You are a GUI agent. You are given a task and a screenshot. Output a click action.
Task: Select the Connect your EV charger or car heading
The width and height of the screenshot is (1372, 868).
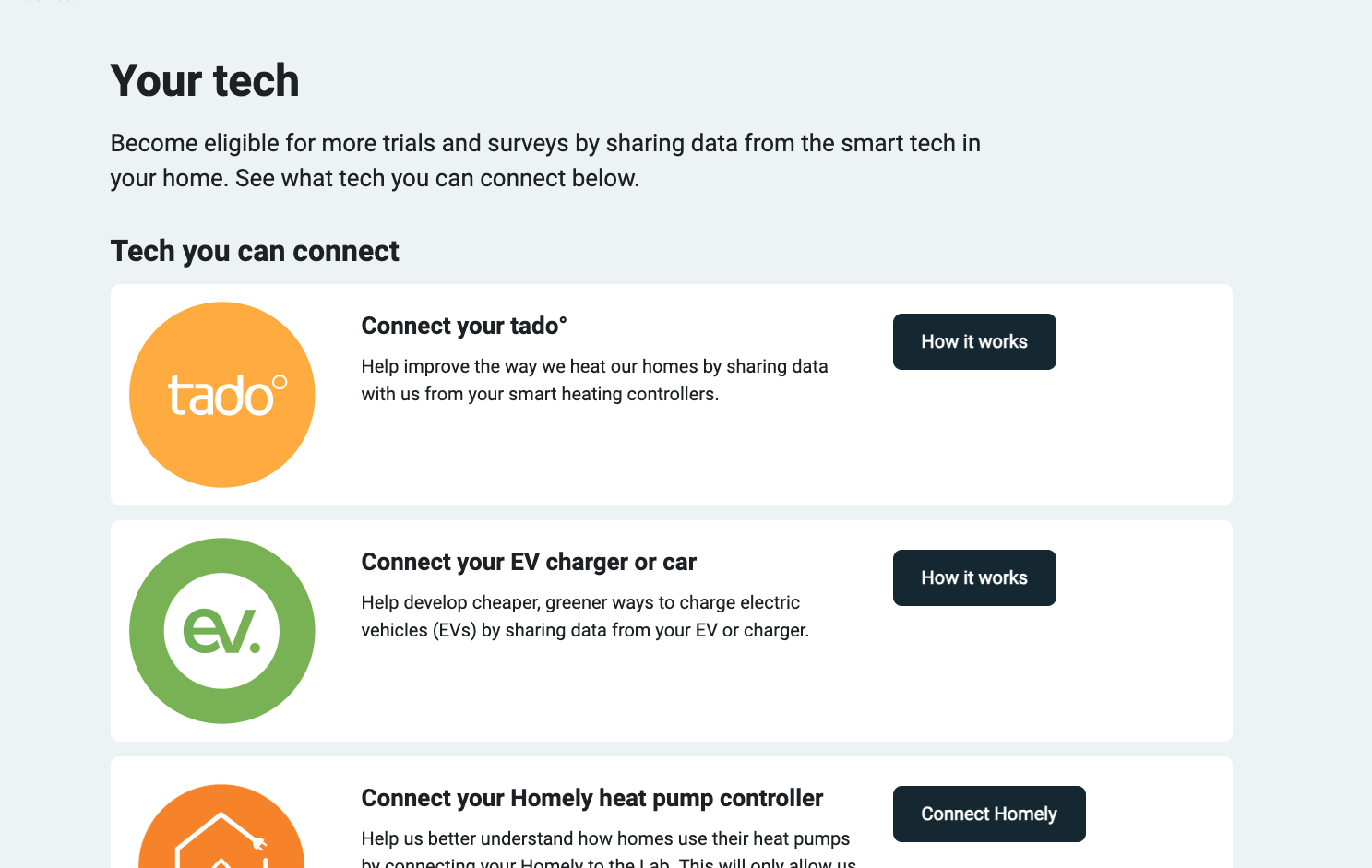pos(528,562)
